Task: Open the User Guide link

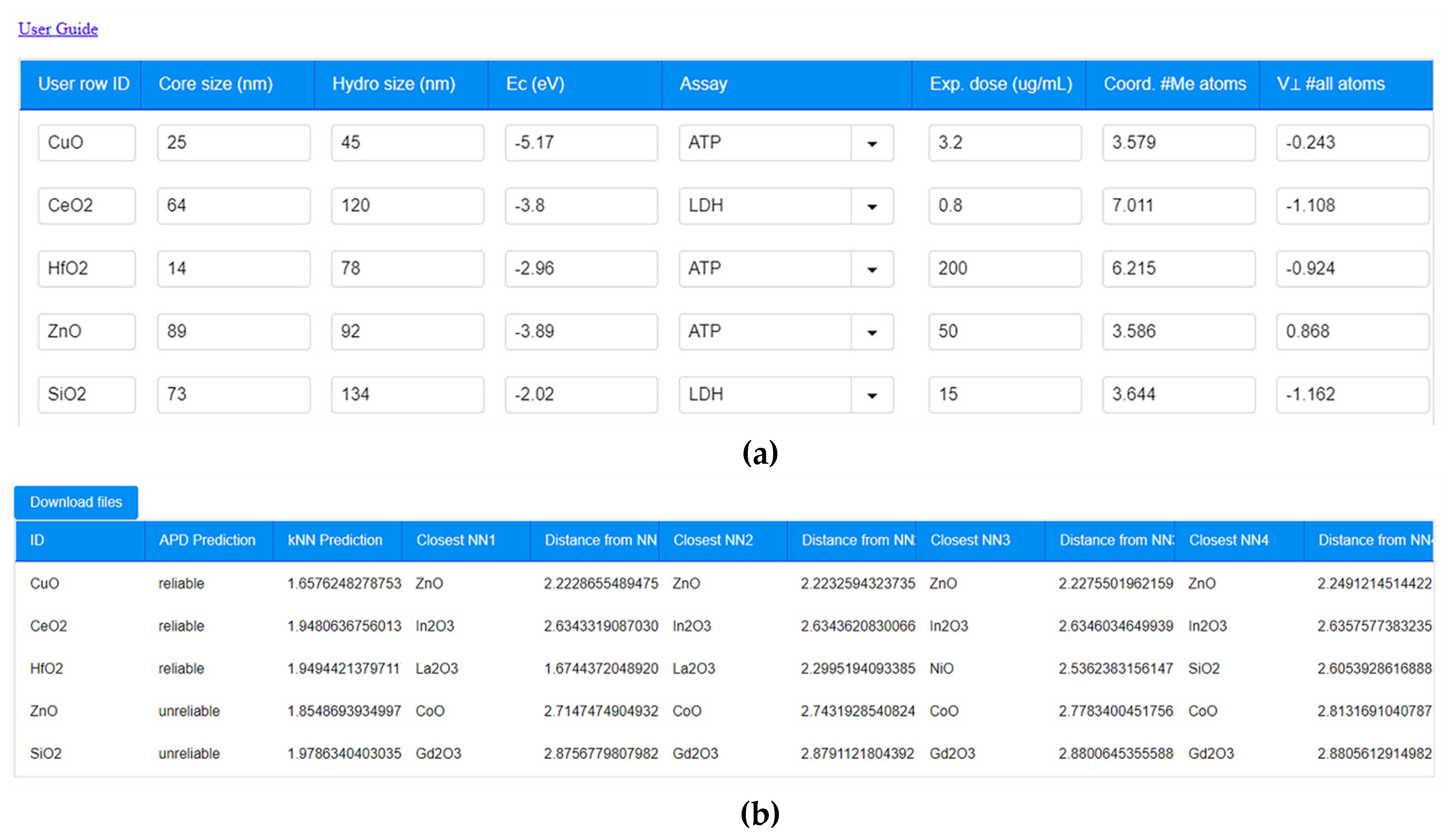Action: pyautogui.click(x=58, y=29)
